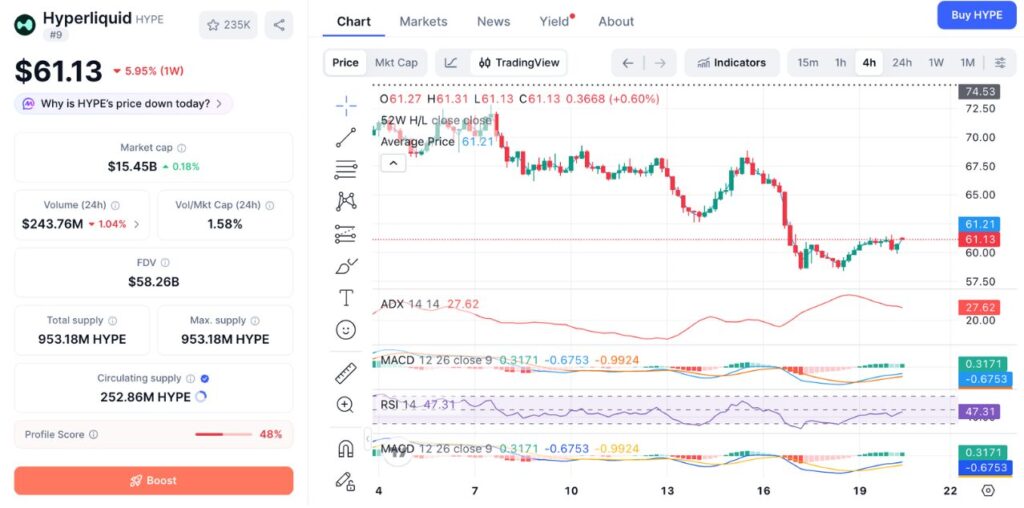Click Circulating supply info icon
1024x508 pixels.
[190, 378]
